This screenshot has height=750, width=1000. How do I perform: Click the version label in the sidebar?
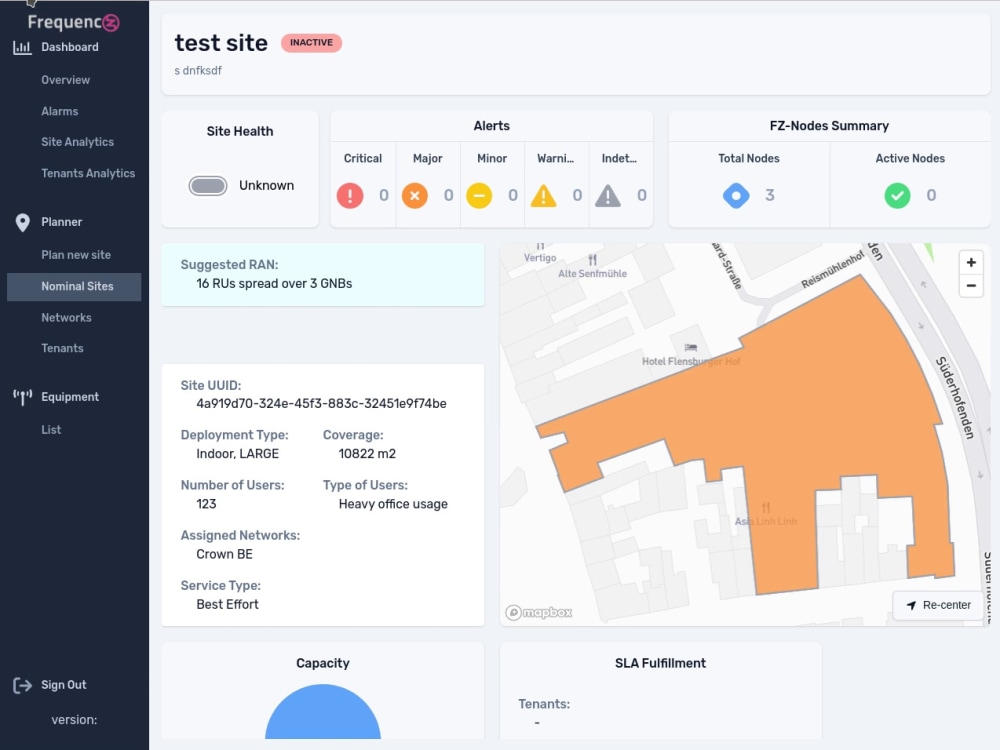point(74,720)
